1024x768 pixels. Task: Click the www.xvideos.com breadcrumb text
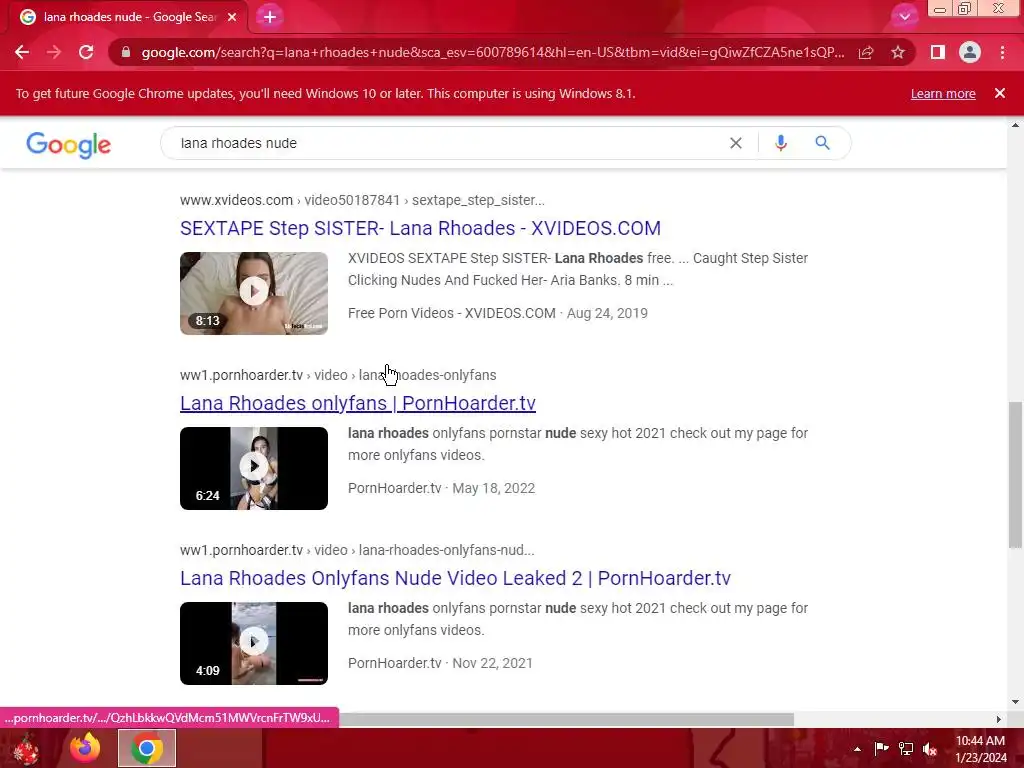click(x=236, y=200)
